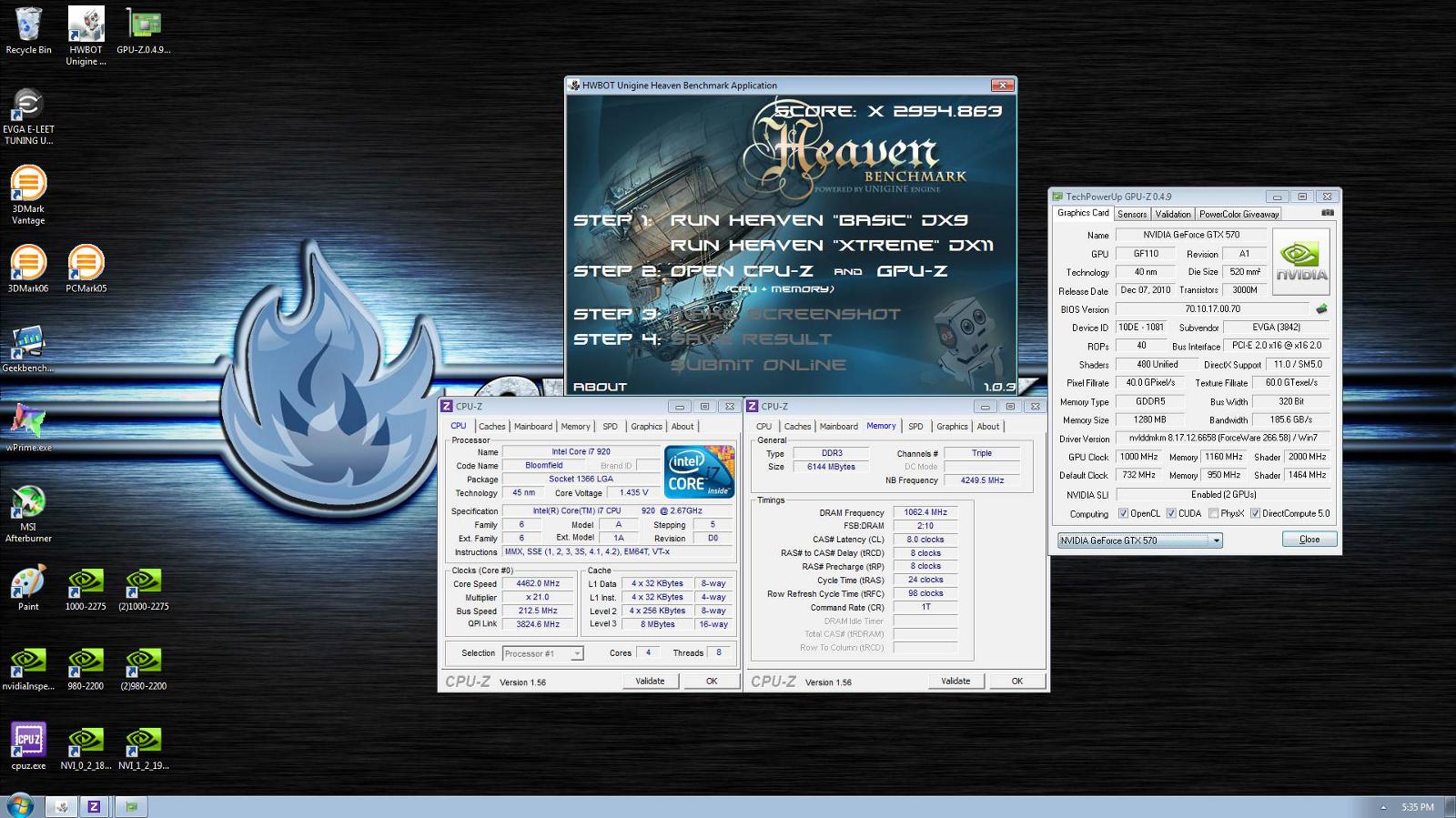
Task: Switch to CPU-Z taskbar button
Action: tap(94, 806)
